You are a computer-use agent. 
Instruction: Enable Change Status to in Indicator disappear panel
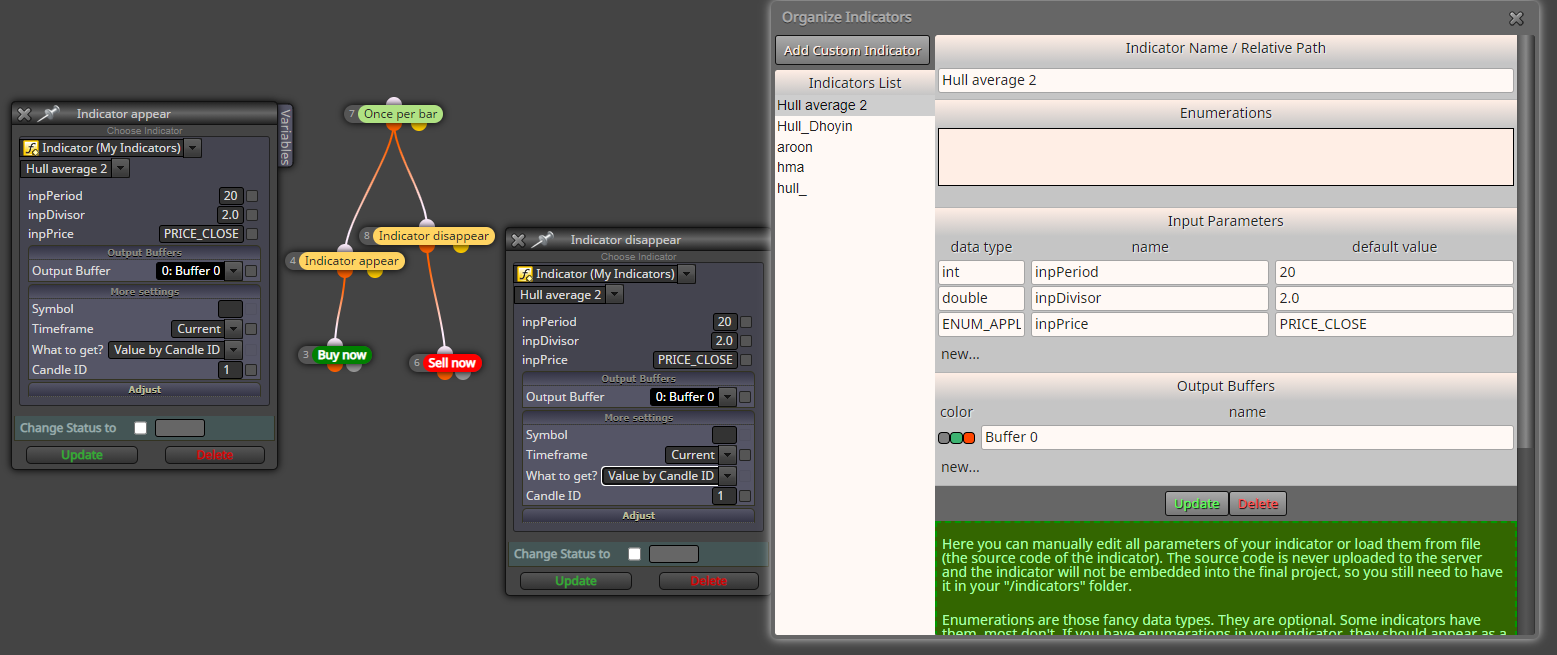(x=634, y=554)
